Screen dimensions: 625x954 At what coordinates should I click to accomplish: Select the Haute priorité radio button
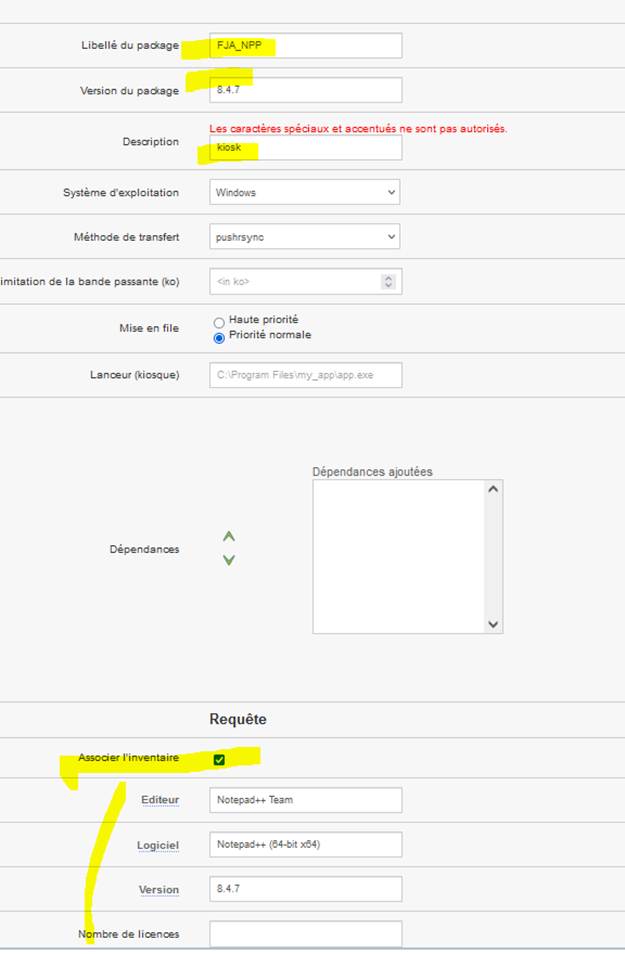[x=219, y=322]
